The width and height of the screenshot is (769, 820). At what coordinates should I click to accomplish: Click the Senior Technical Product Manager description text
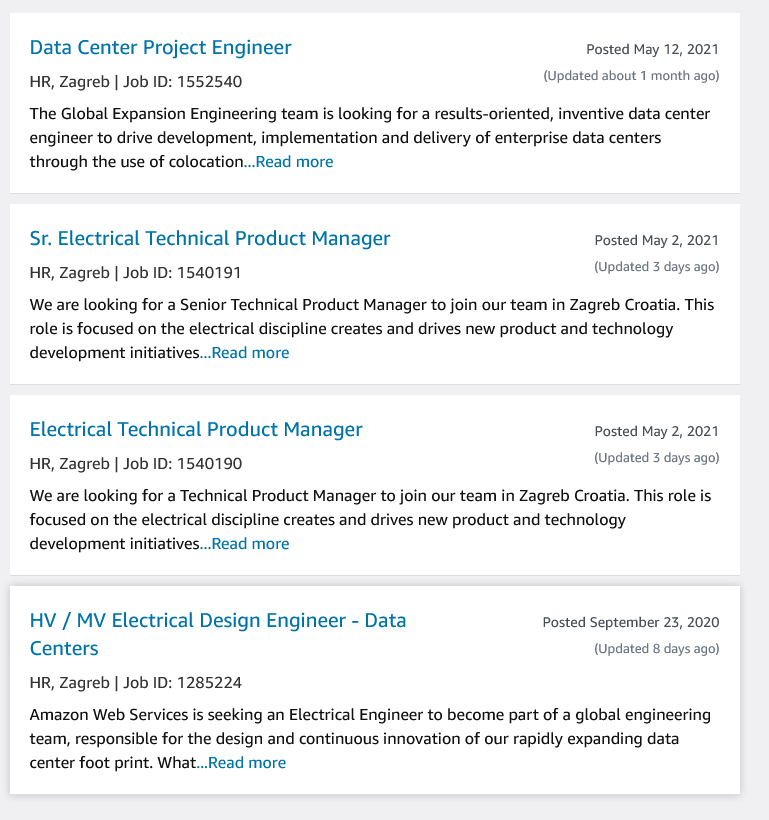point(372,328)
